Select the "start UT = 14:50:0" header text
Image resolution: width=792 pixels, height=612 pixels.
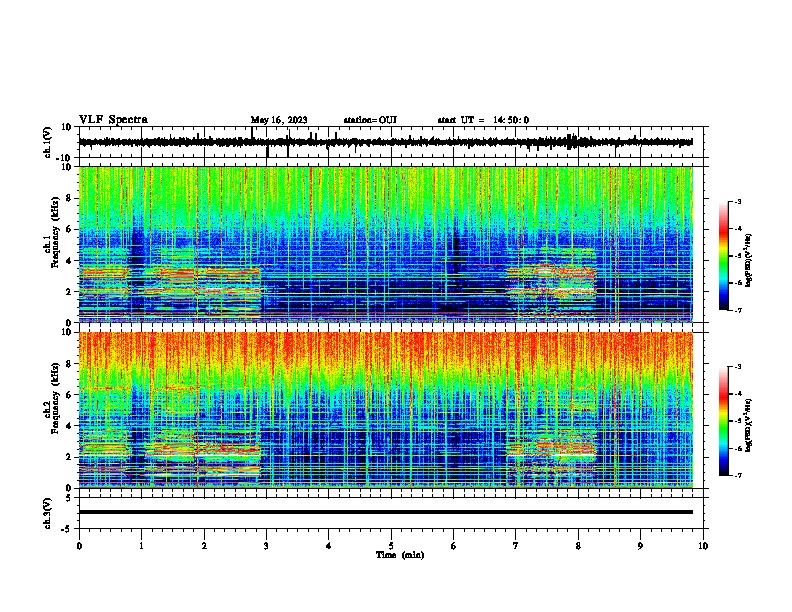click(483, 120)
